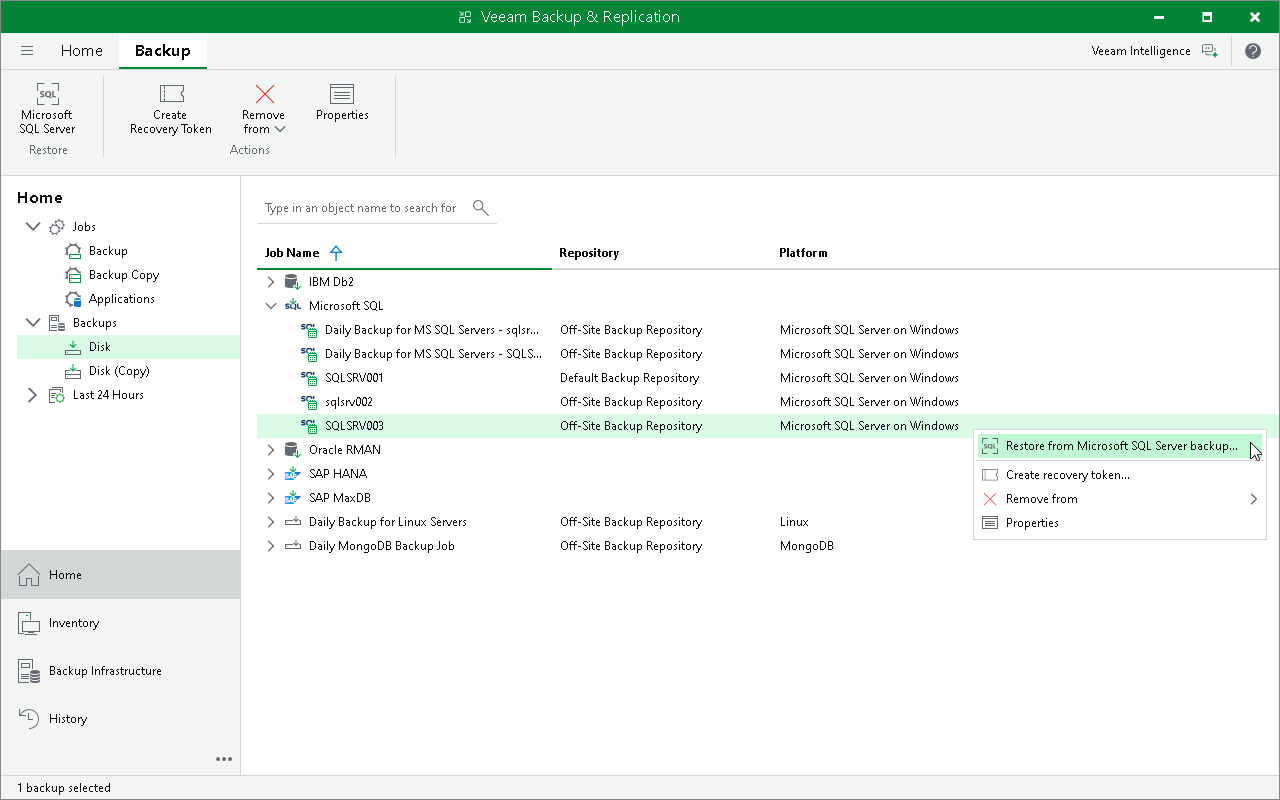
Task: Select the SQLSRV001 backup row
Action: [x=768, y=378]
